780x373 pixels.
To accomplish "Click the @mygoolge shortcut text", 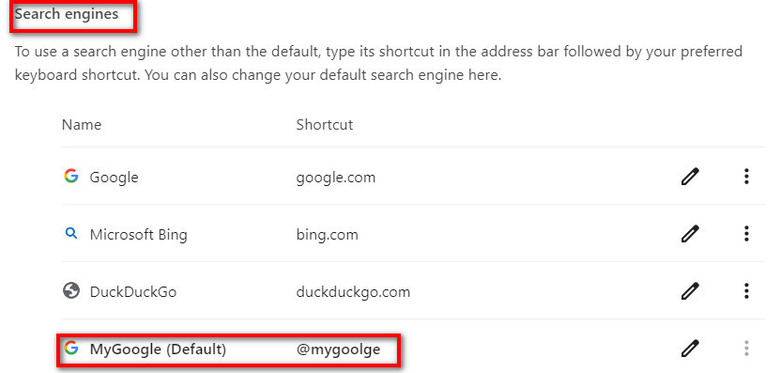I will 338,349.
